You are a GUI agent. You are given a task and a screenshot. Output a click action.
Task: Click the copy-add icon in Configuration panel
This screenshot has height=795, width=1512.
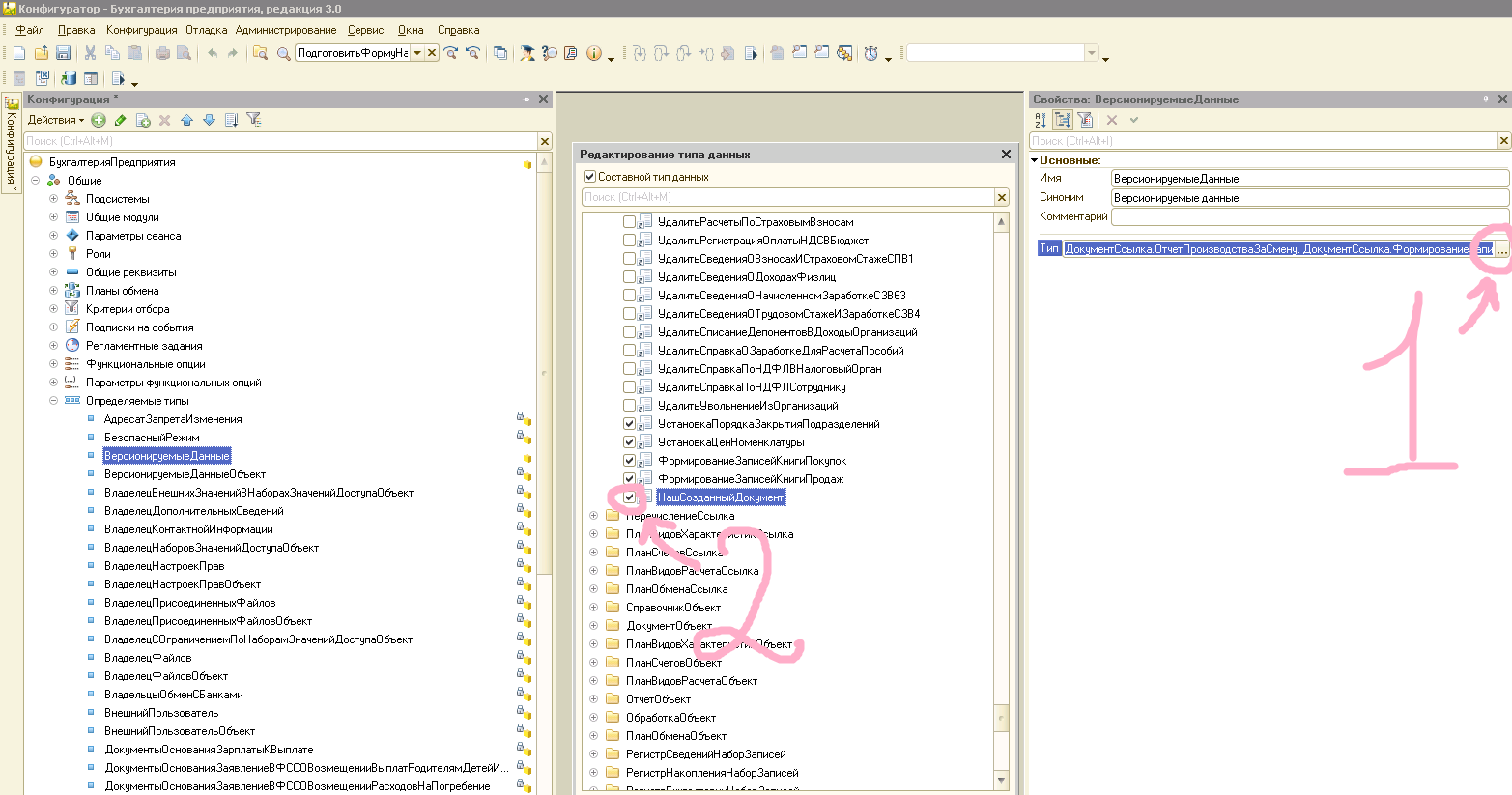point(143,120)
